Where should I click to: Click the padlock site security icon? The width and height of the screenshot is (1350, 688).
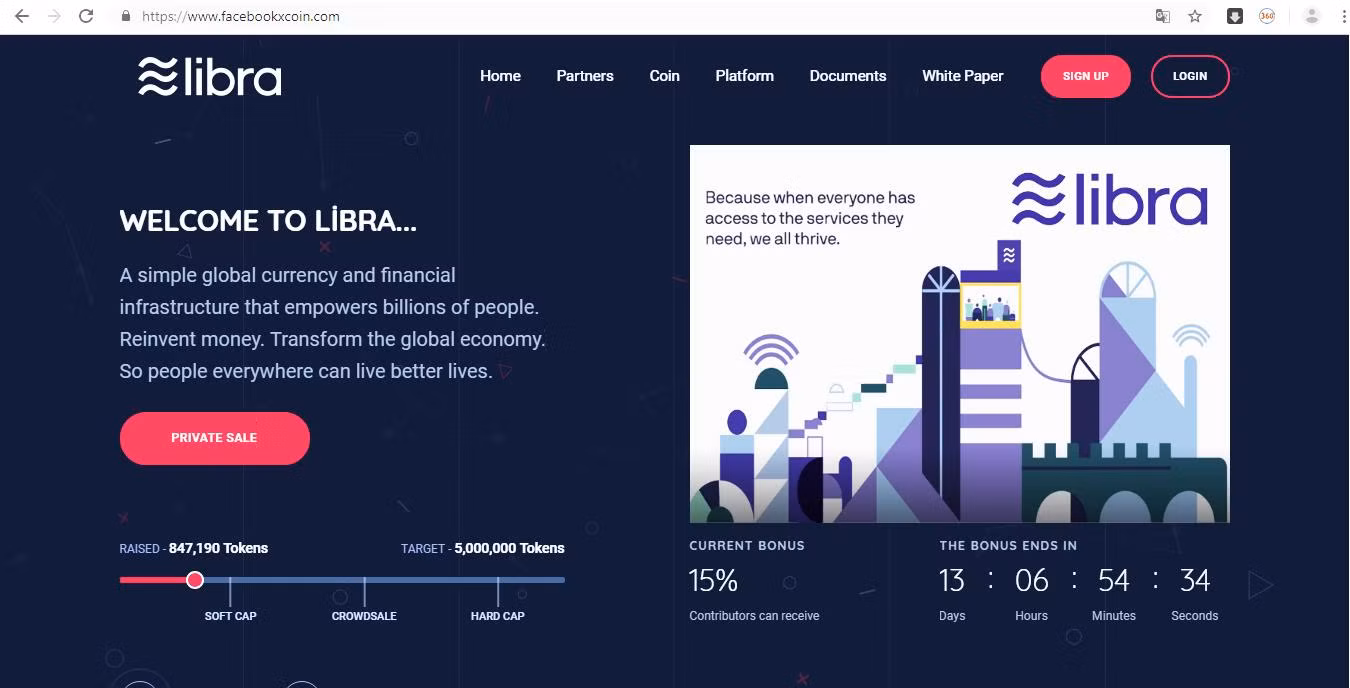click(126, 16)
